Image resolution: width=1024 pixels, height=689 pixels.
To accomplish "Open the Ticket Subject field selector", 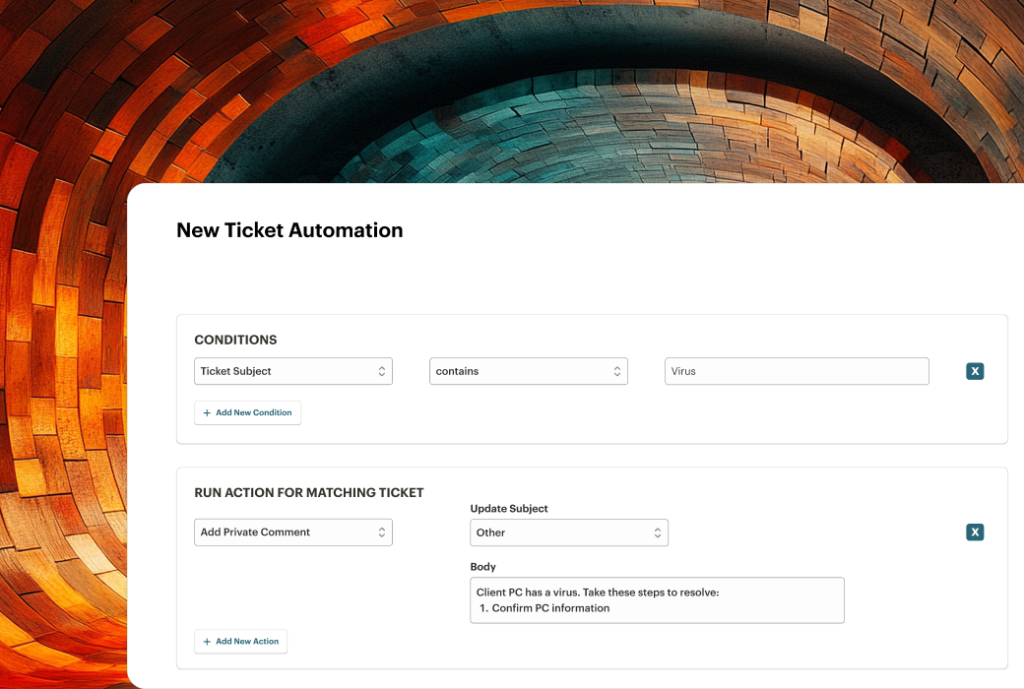I will point(293,371).
